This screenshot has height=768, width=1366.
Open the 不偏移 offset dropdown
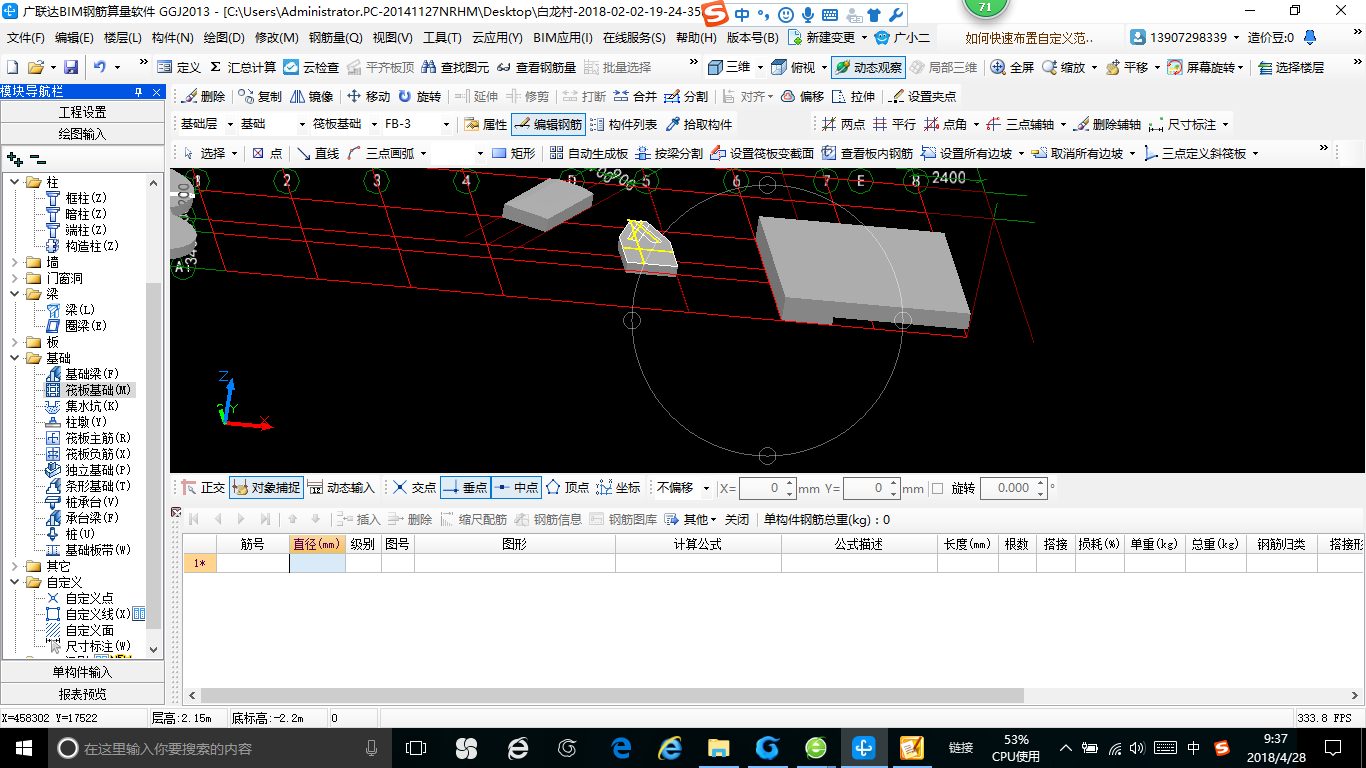pyautogui.click(x=683, y=488)
